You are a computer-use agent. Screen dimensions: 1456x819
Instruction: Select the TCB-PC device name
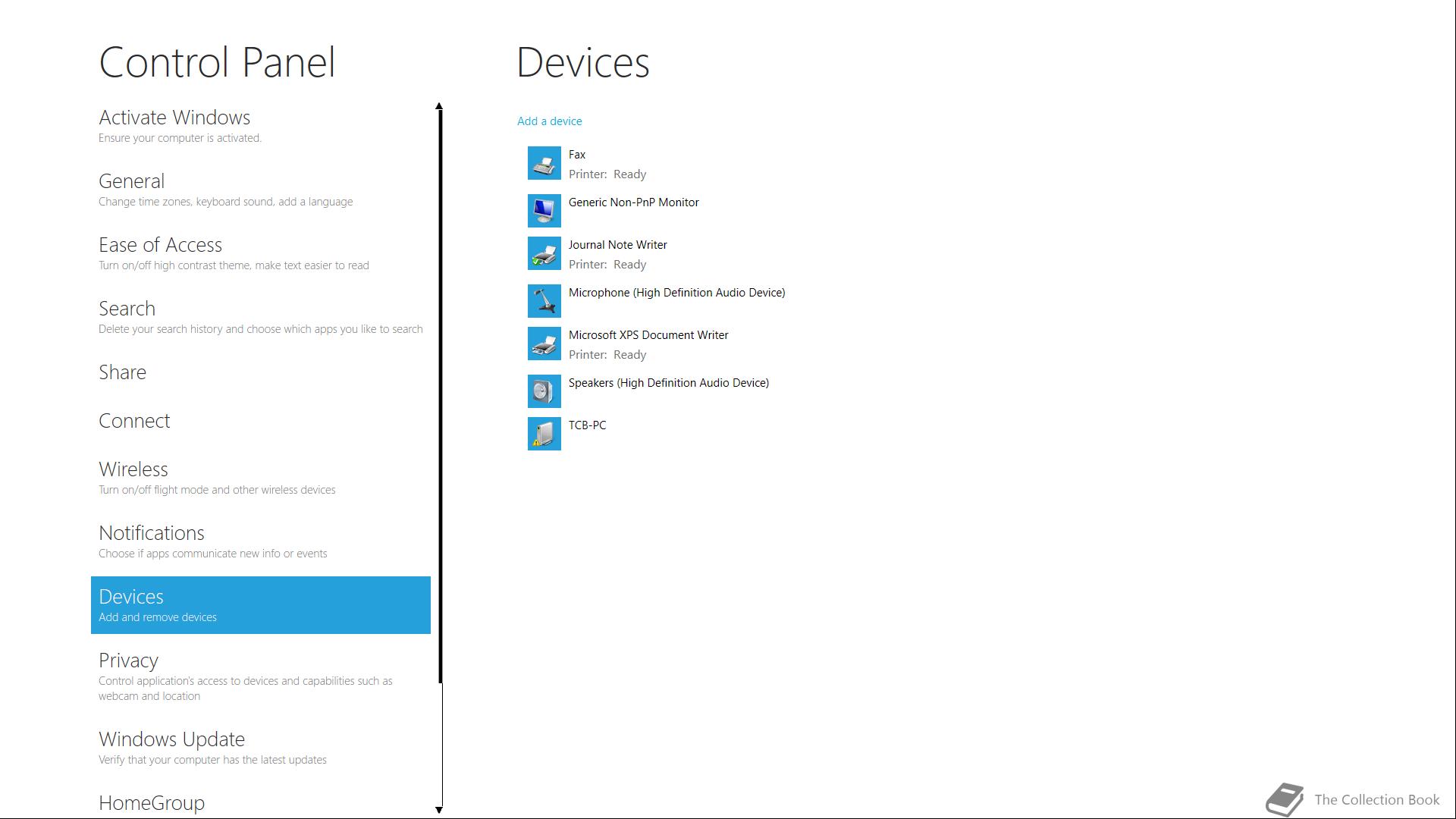pos(588,425)
